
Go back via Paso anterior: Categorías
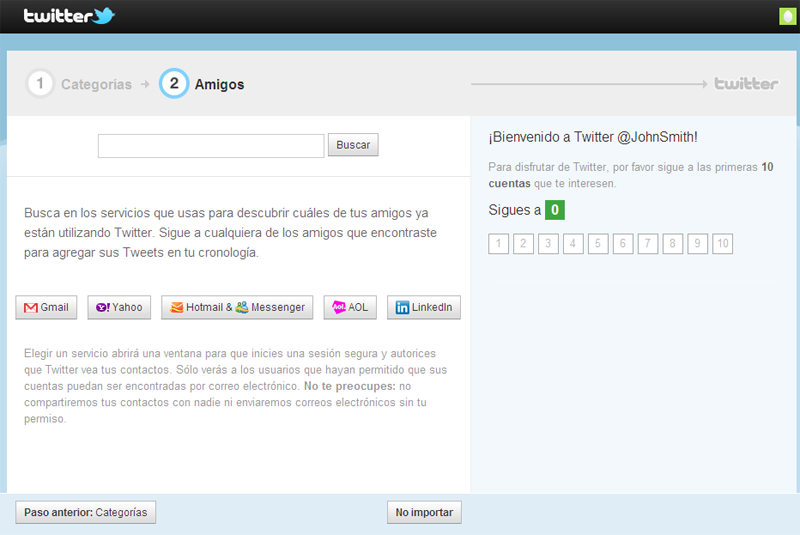[86, 513]
